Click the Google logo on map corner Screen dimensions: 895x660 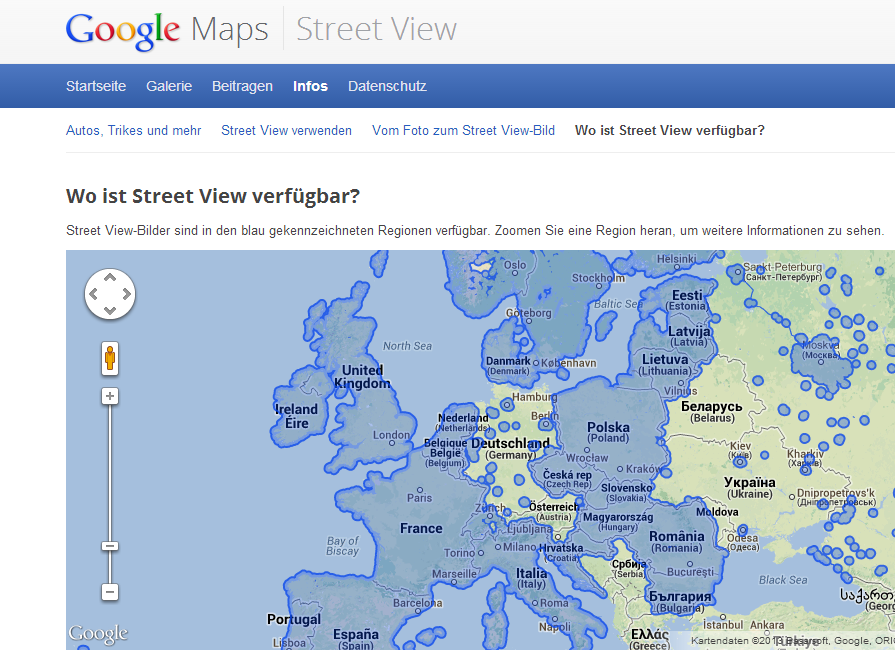point(98,634)
